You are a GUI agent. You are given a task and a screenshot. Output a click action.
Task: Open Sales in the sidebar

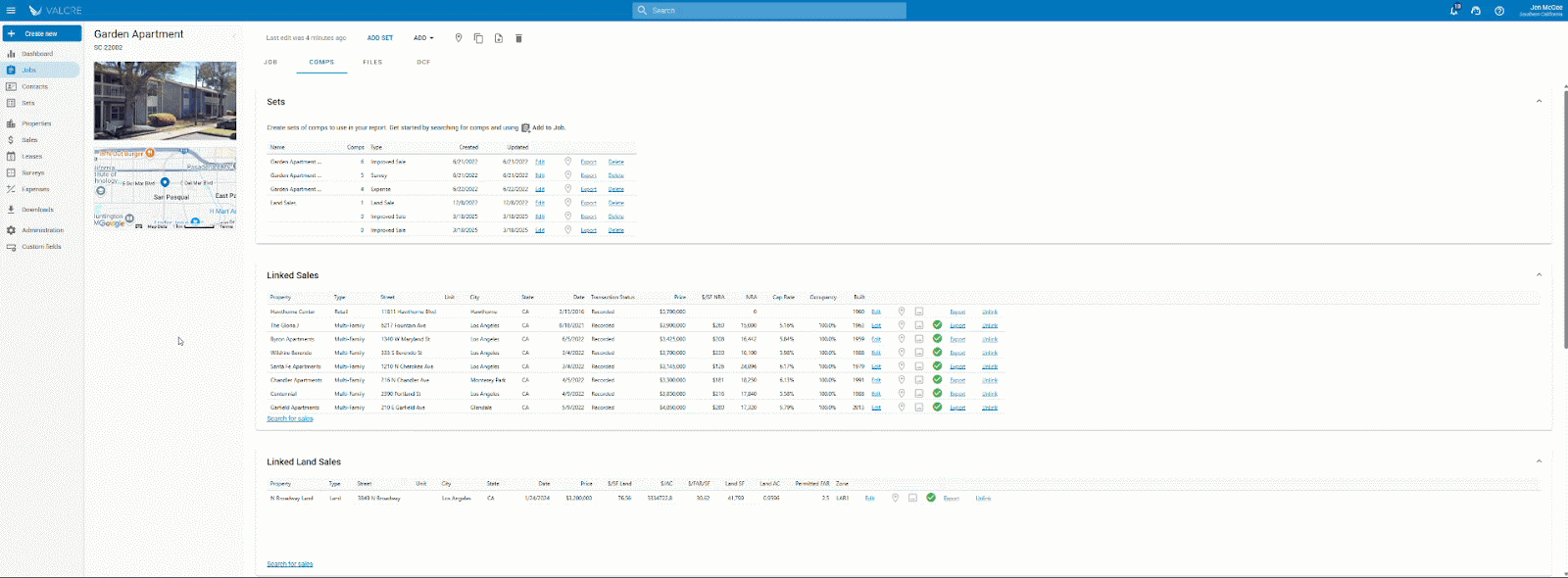[x=29, y=140]
